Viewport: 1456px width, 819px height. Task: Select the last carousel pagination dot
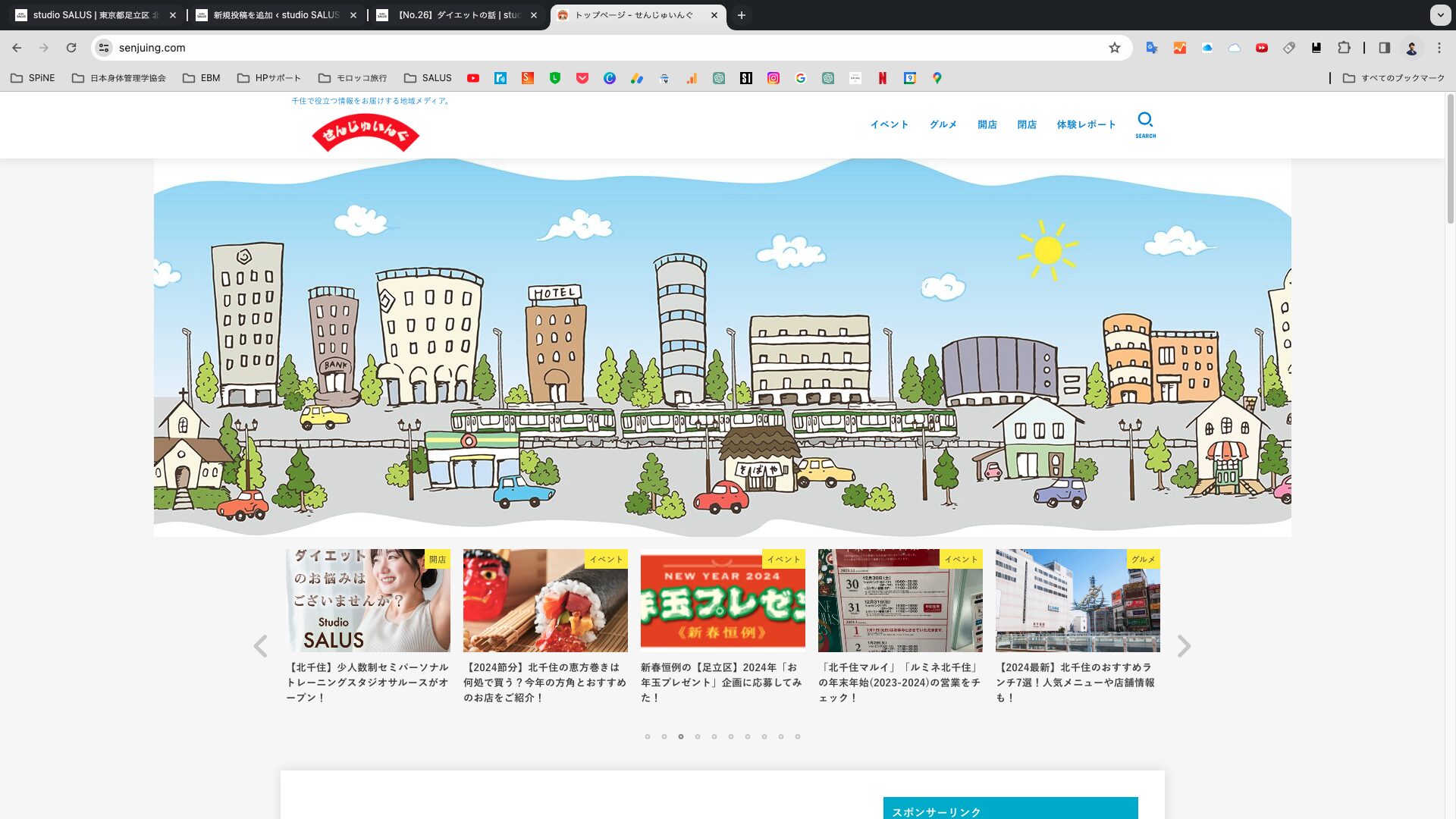pos(798,736)
